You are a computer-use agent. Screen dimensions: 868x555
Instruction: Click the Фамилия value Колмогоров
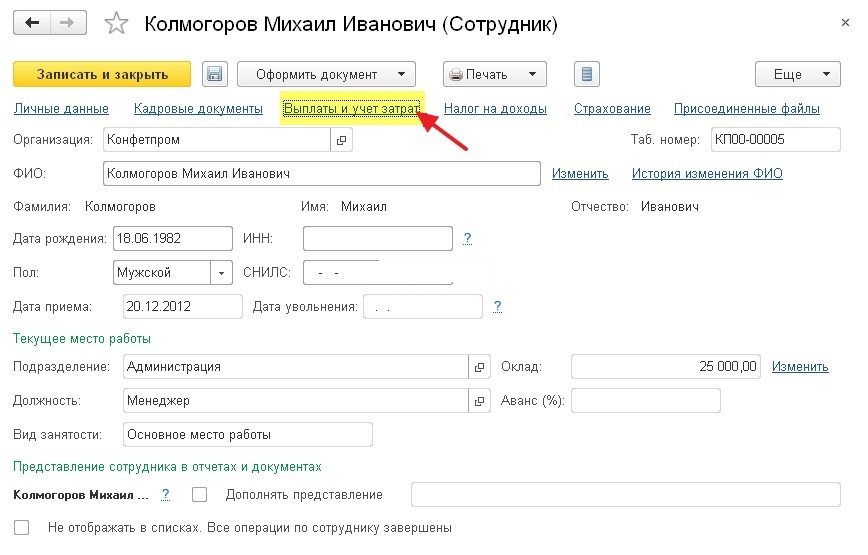[x=120, y=207]
